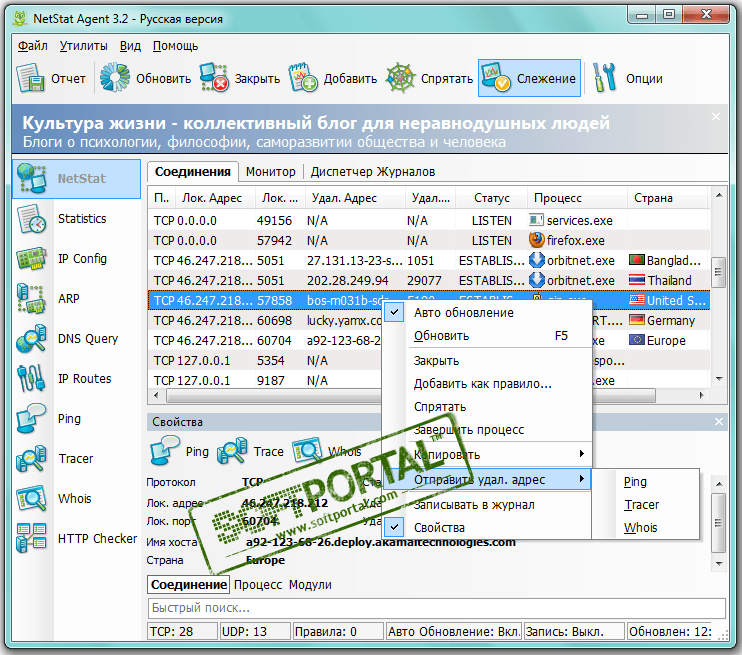Click the Закрыть connection toolbar icon
The width and height of the screenshot is (742, 655).
pos(214,78)
